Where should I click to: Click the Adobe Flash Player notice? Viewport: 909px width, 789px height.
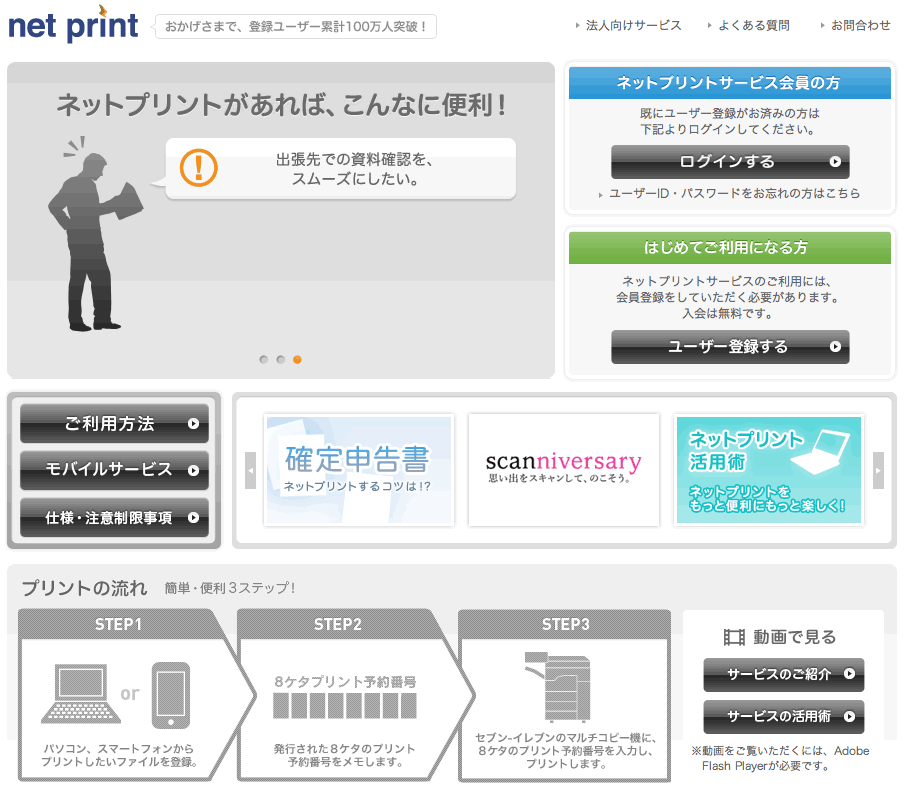780,758
